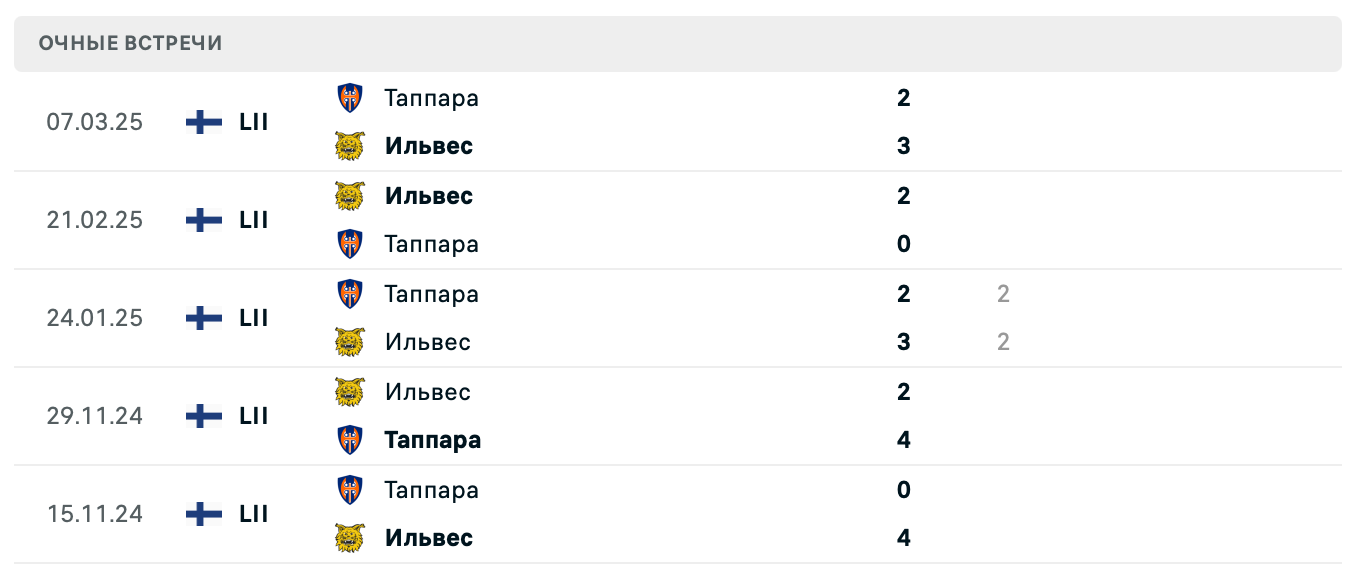
Task: Click Finland flag beside 07.03.25 match
Action: (x=204, y=122)
